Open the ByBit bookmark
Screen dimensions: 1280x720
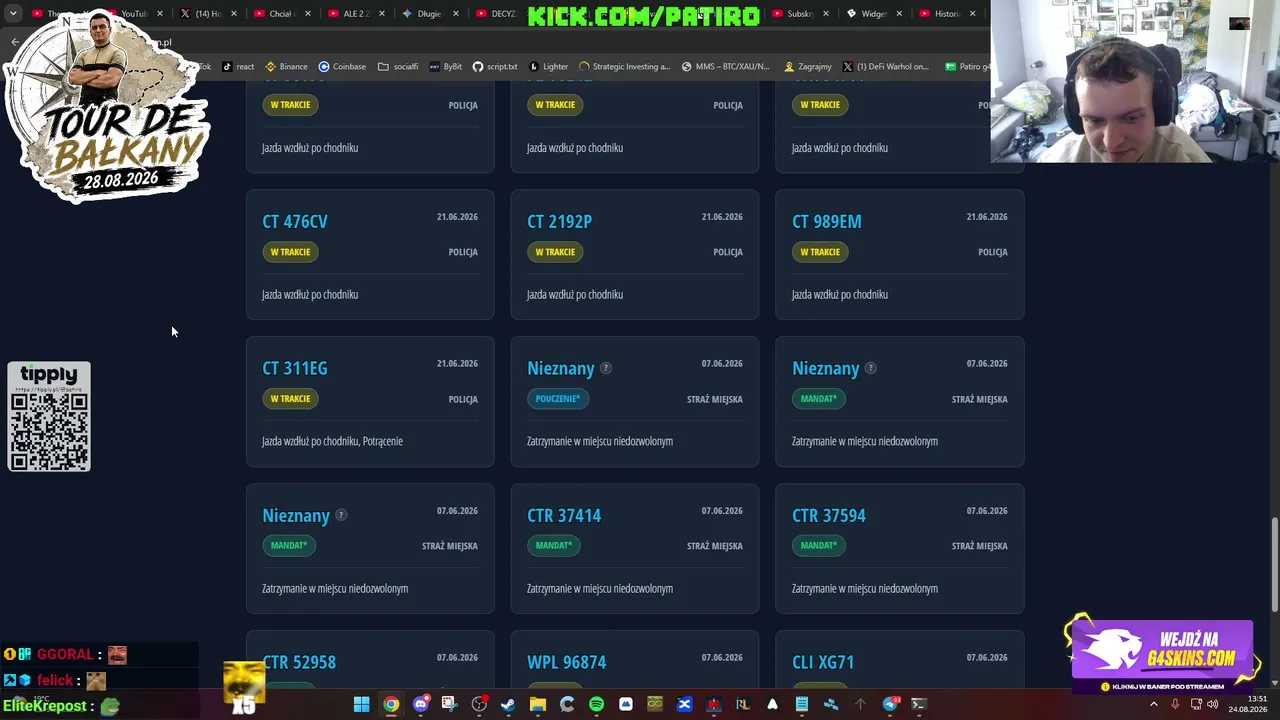point(446,67)
